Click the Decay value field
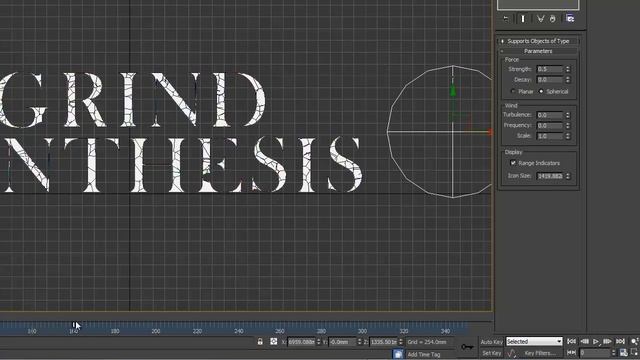This screenshot has height=360, width=640. point(550,80)
